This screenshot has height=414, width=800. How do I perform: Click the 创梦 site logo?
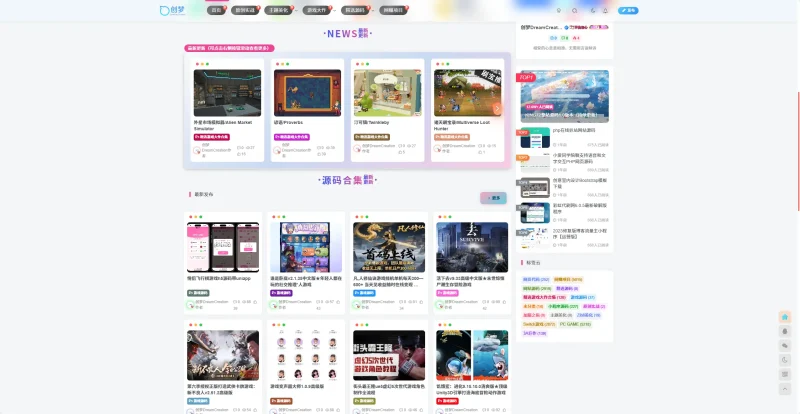(x=172, y=10)
